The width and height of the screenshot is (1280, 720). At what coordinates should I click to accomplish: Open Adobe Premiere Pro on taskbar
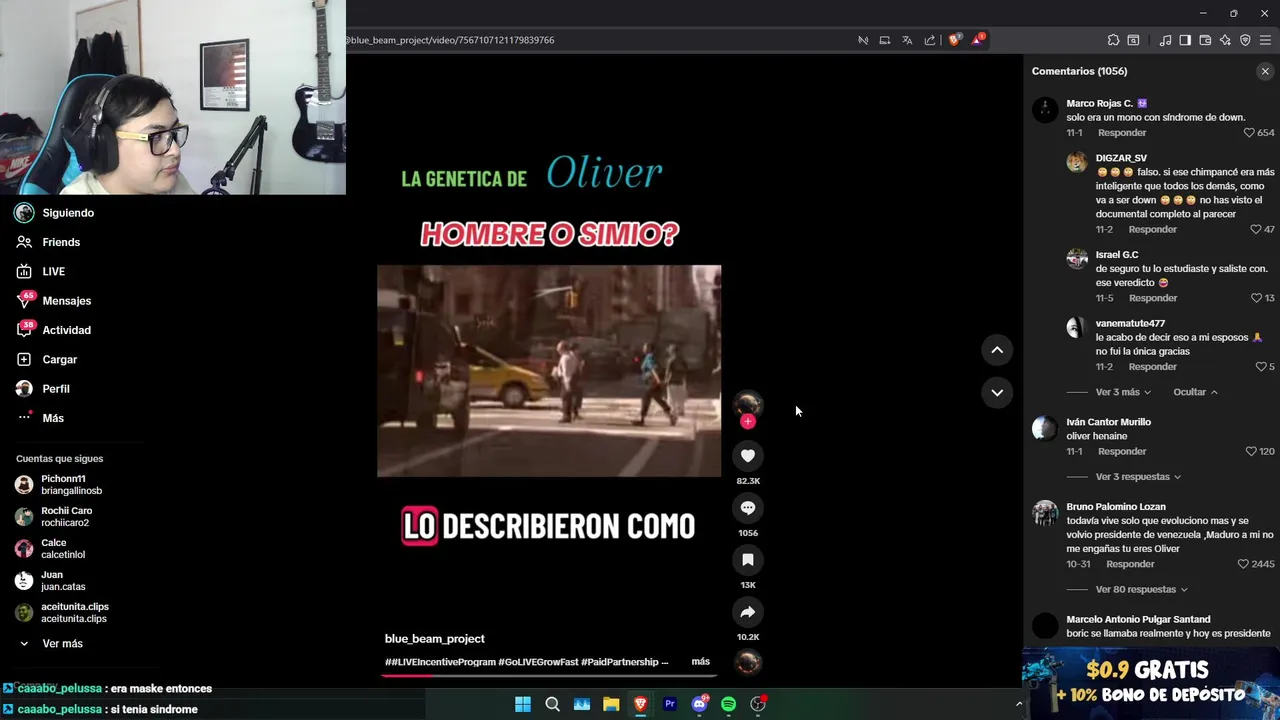[670, 704]
